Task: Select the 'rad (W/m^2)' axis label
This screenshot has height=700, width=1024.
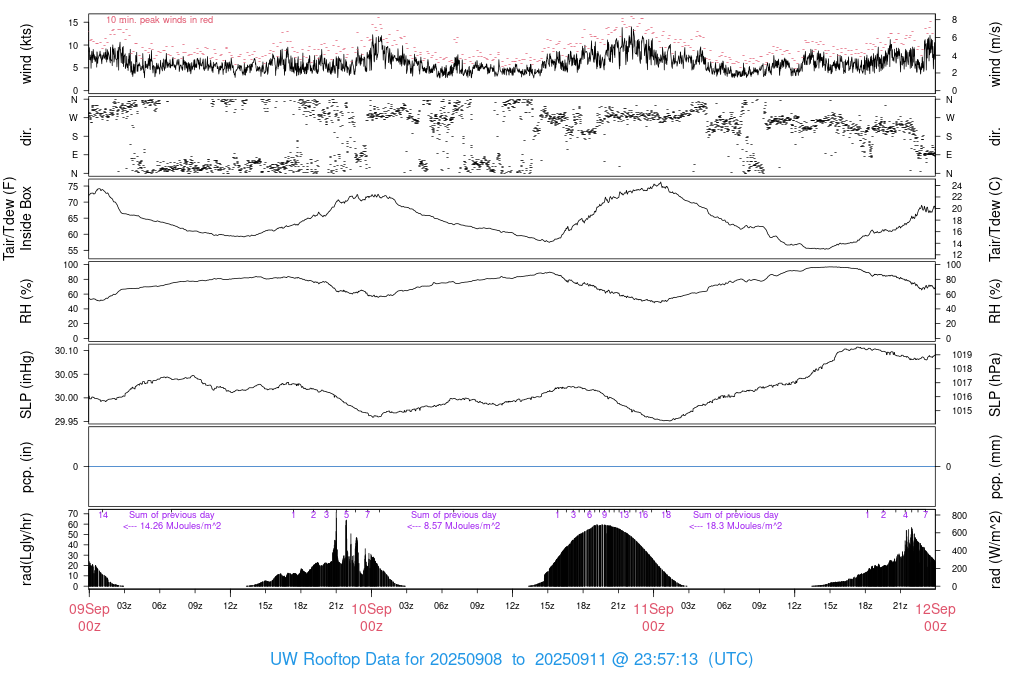Action: 995,550
